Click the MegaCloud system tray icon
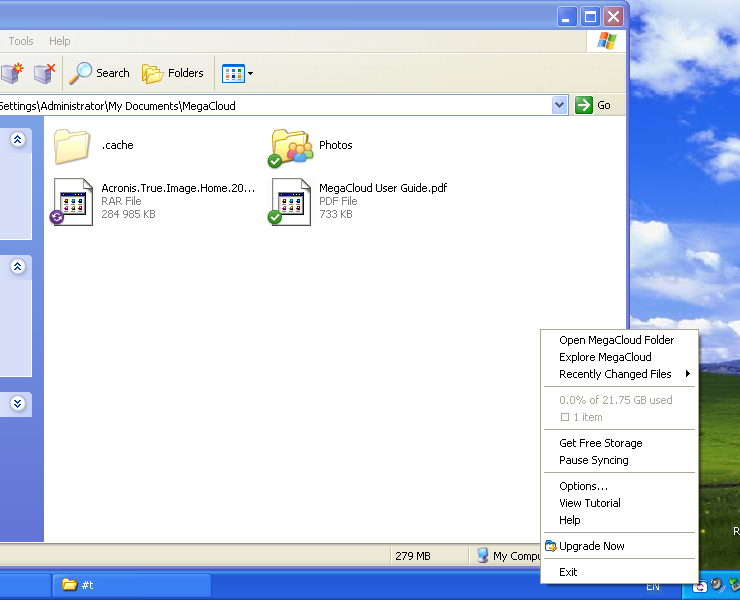Image resolution: width=740 pixels, height=600 pixels. click(699, 586)
